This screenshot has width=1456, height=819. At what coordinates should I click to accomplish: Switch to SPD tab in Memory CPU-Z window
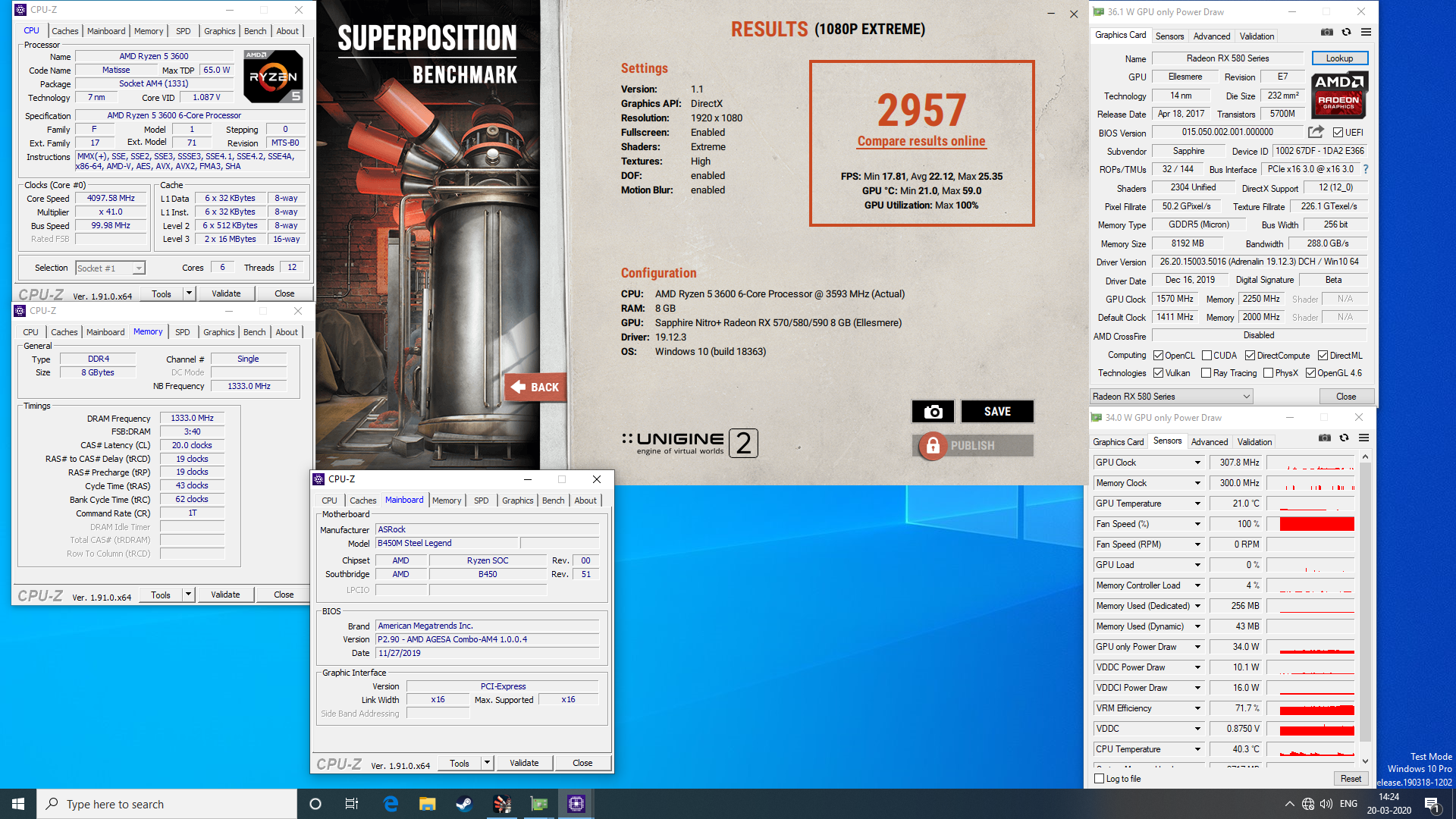(x=183, y=332)
